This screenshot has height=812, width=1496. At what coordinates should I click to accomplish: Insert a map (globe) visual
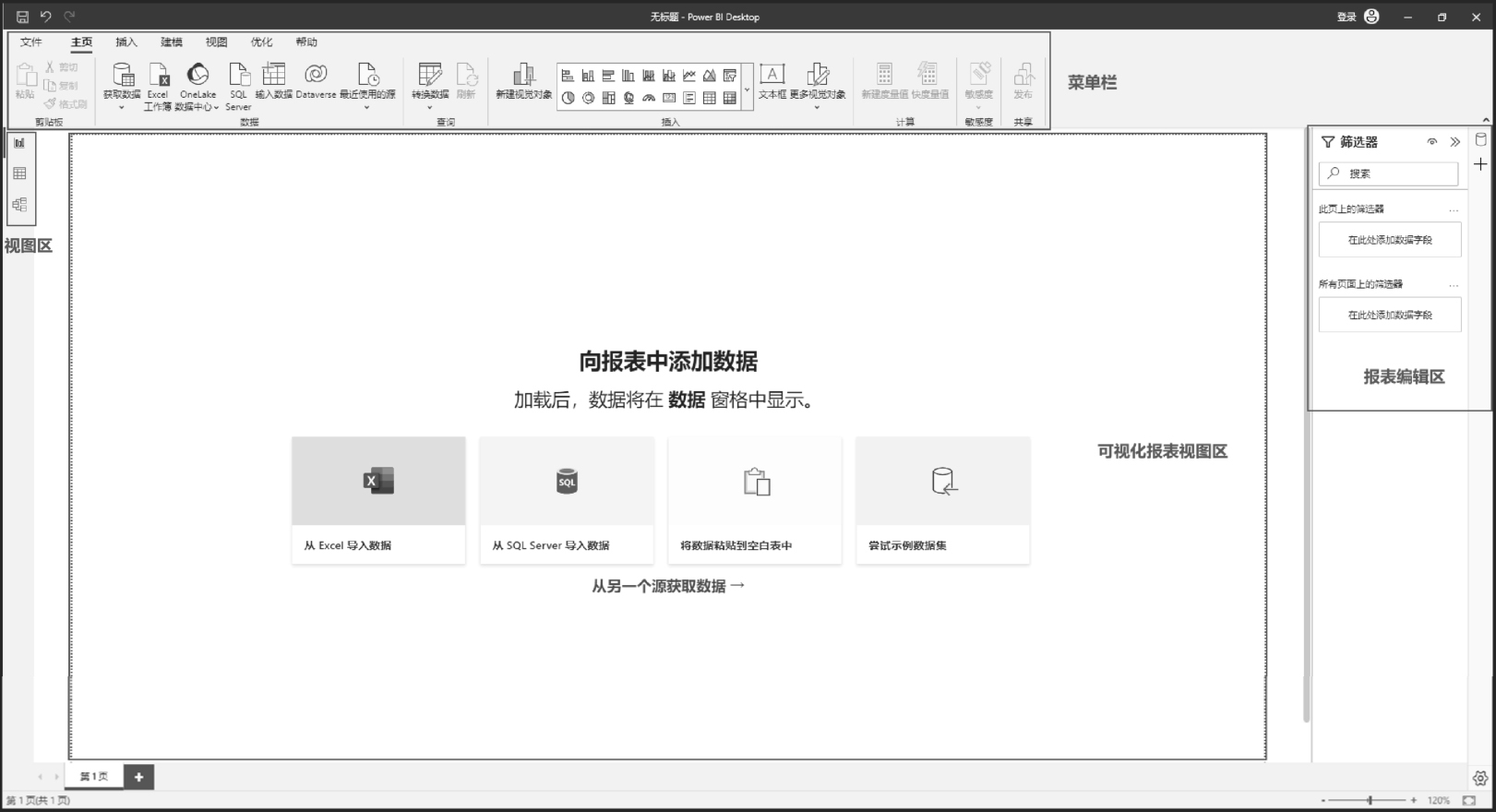tap(628, 98)
